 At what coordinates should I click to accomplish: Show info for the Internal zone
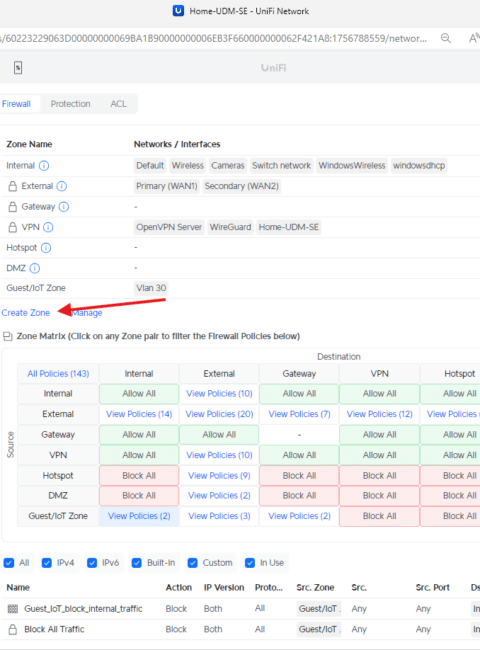click(44, 166)
